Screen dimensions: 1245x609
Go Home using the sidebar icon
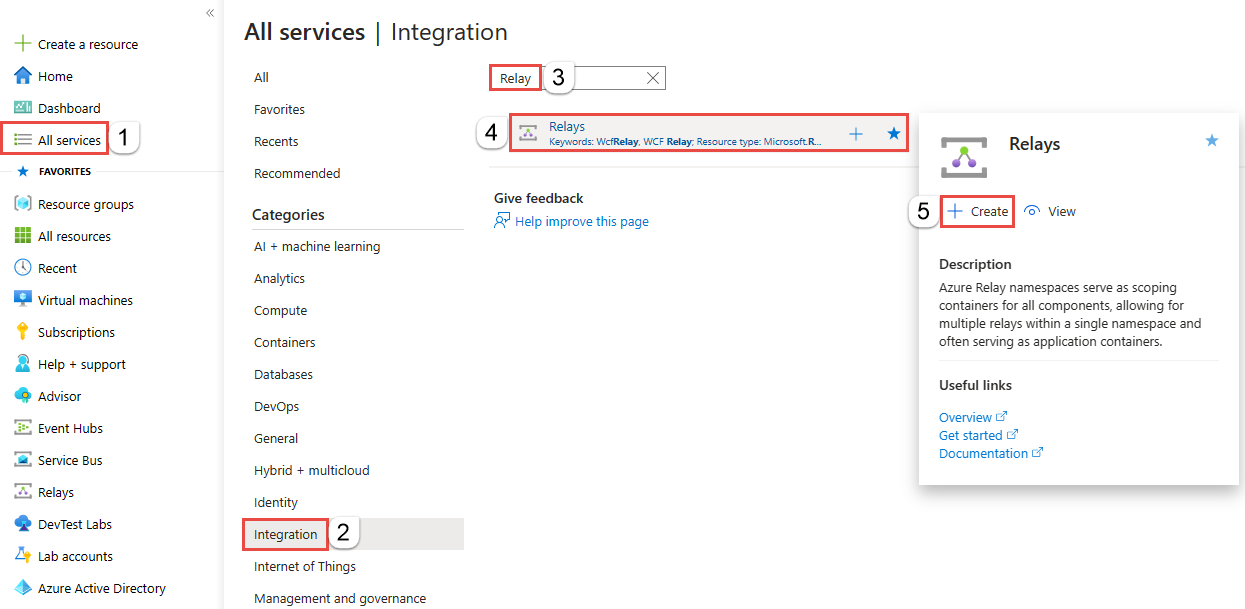53,75
